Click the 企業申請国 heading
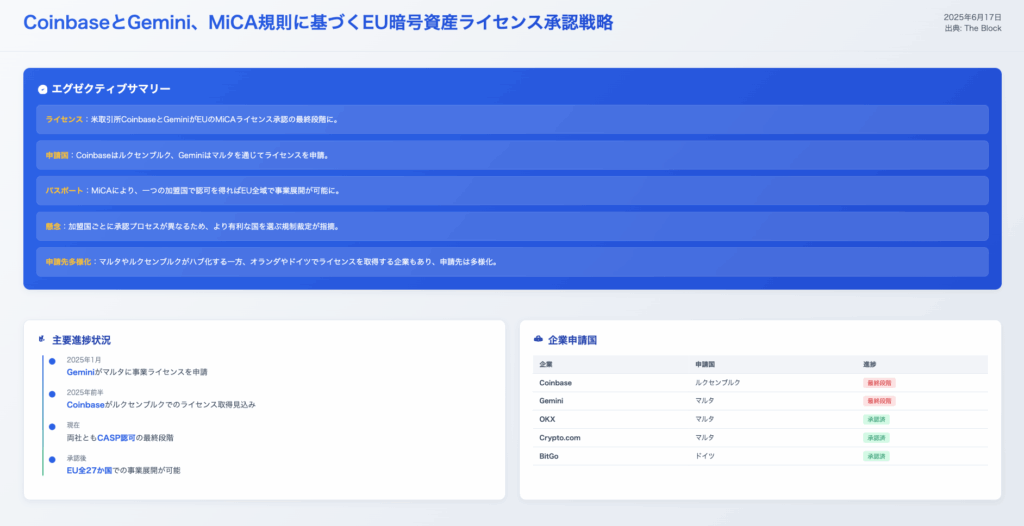The image size is (1024, 526). coord(572,340)
